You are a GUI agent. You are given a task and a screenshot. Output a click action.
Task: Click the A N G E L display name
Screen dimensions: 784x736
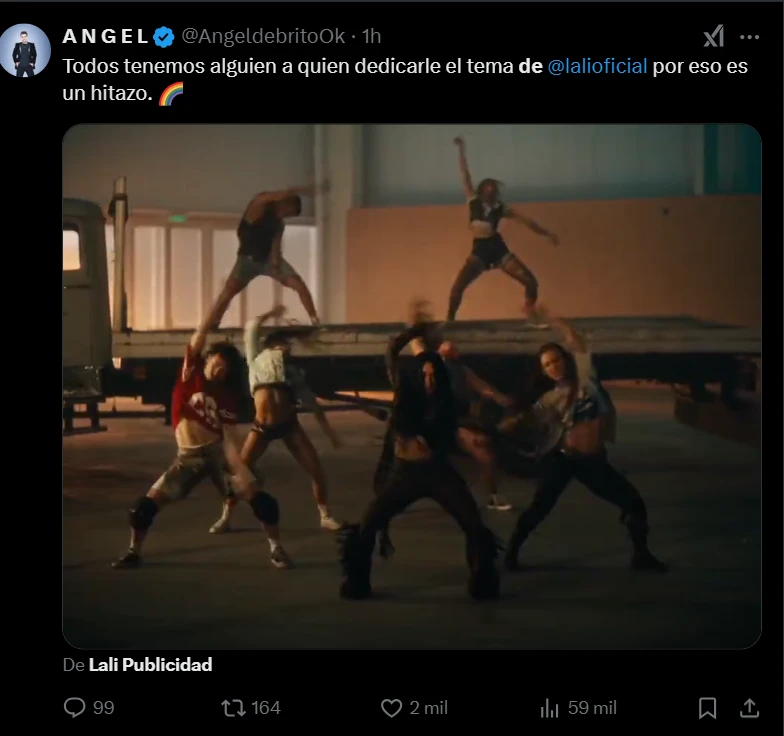point(105,37)
